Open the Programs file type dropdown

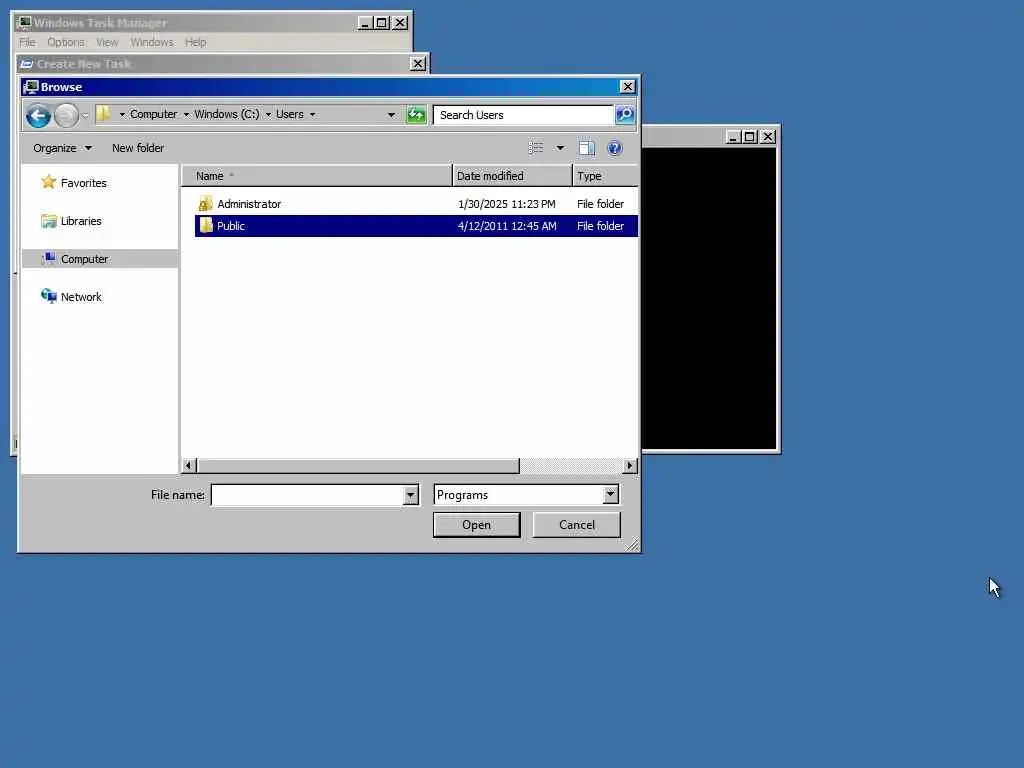tap(611, 495)
